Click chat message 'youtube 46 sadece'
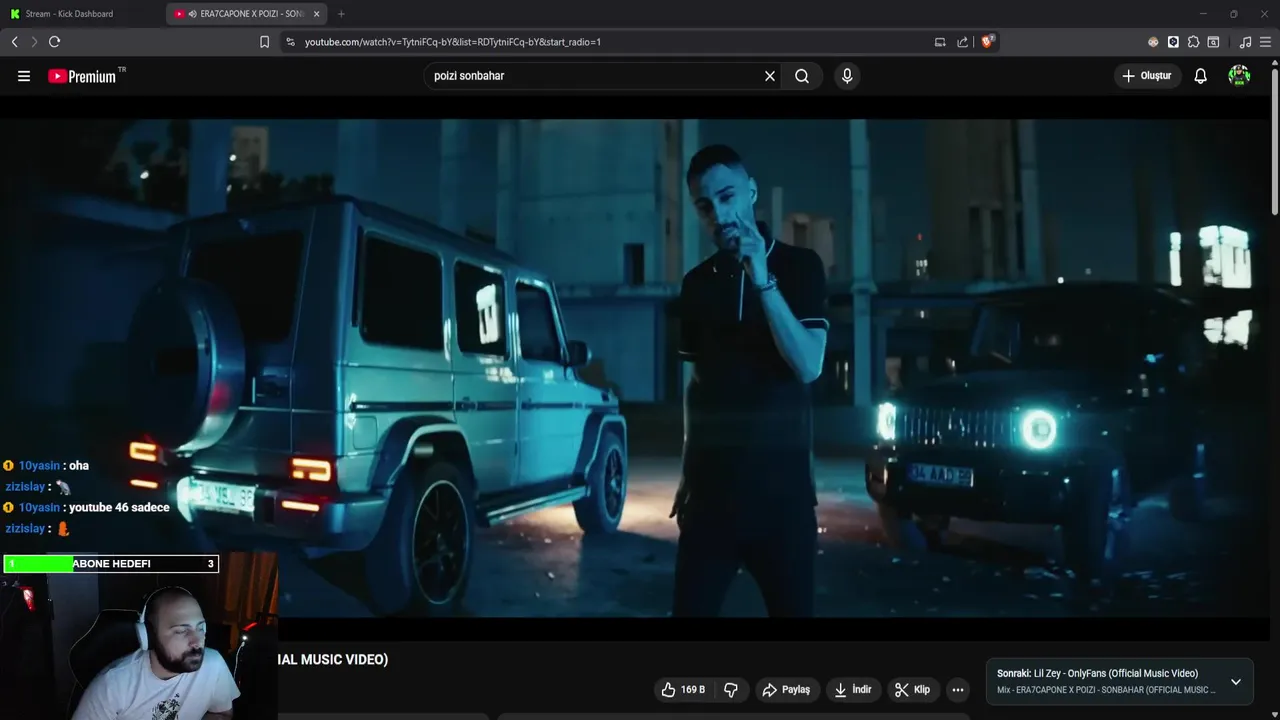1280x720 pixels. click(119, 508)
